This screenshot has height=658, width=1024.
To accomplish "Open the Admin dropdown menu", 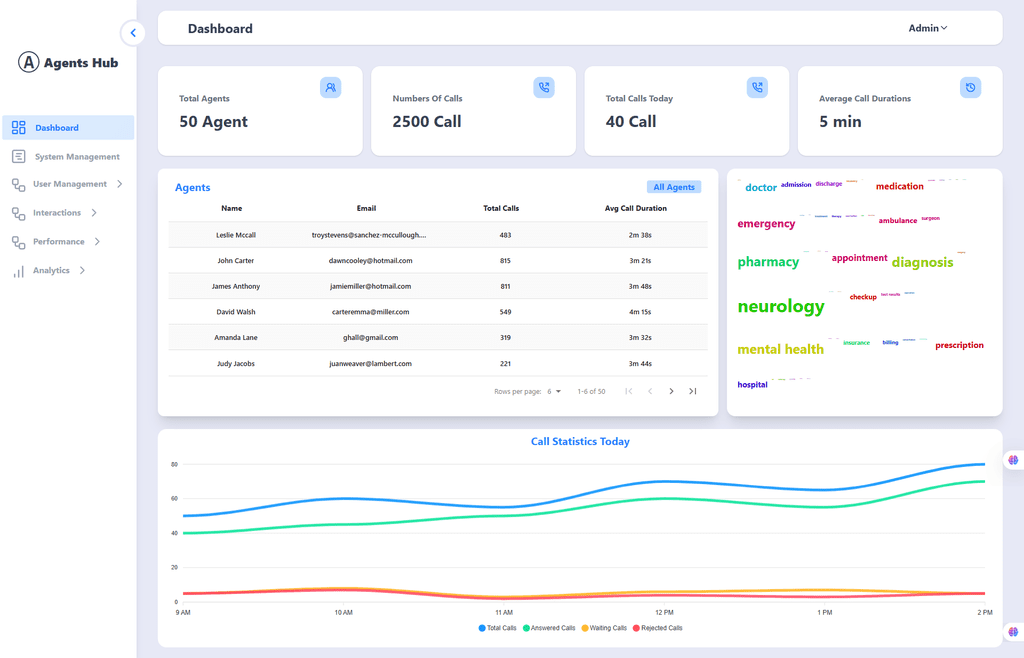I will click(x=927, y=28).
